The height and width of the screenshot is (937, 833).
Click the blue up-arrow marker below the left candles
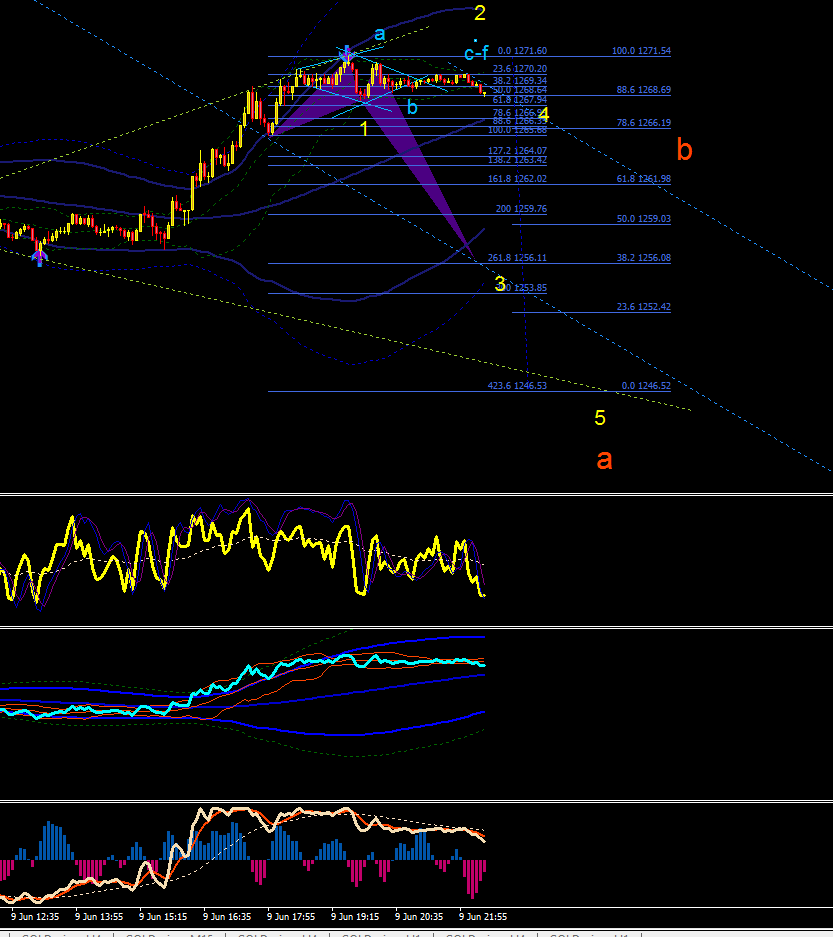39,258
